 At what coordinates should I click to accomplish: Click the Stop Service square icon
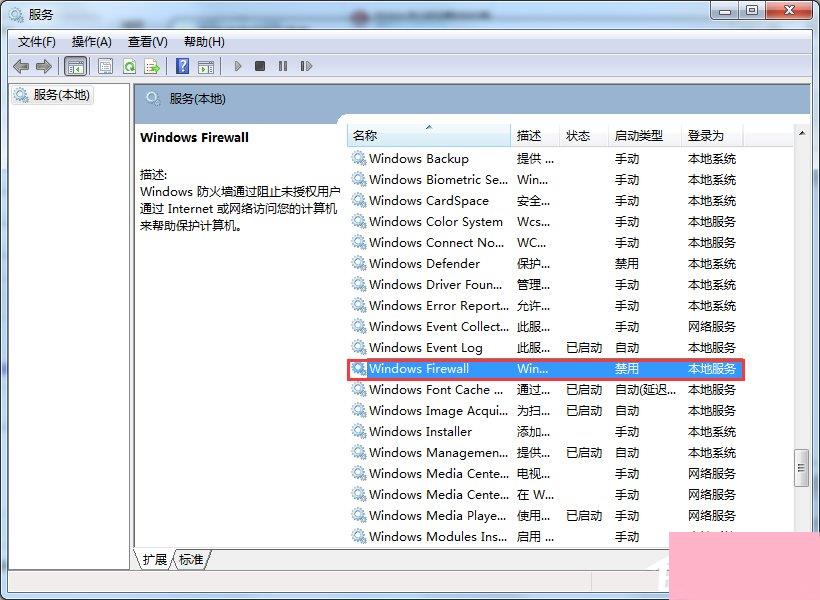(x=260, y=66)
